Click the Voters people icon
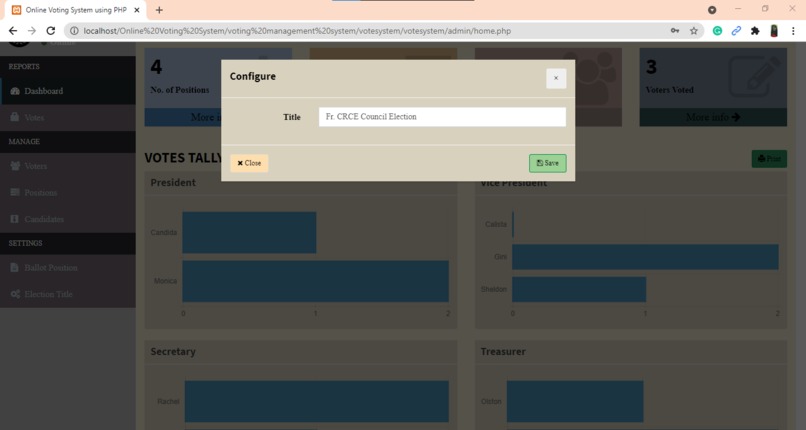 coord(15,166)
